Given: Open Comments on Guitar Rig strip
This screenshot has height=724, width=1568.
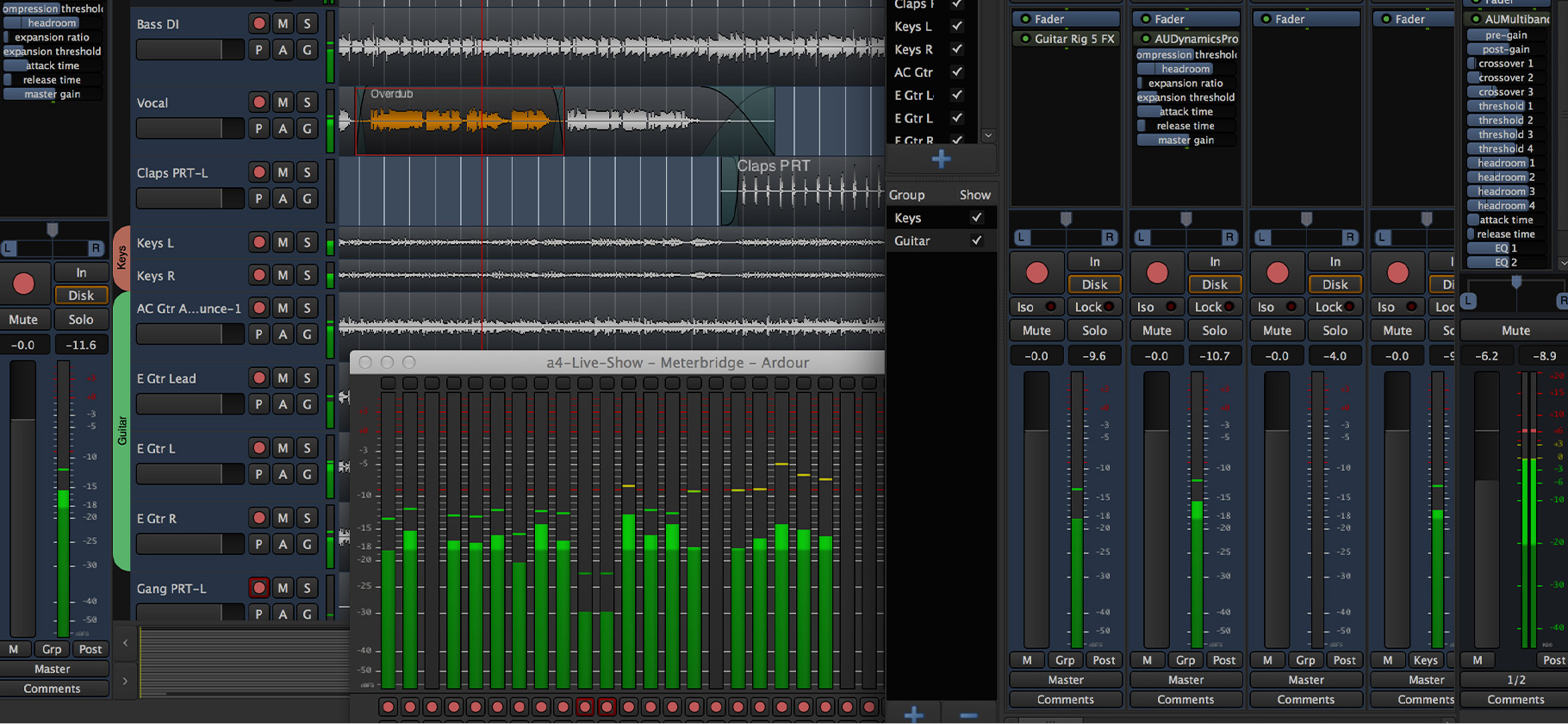Looking at the screenshot, I should pos(1066,700).
